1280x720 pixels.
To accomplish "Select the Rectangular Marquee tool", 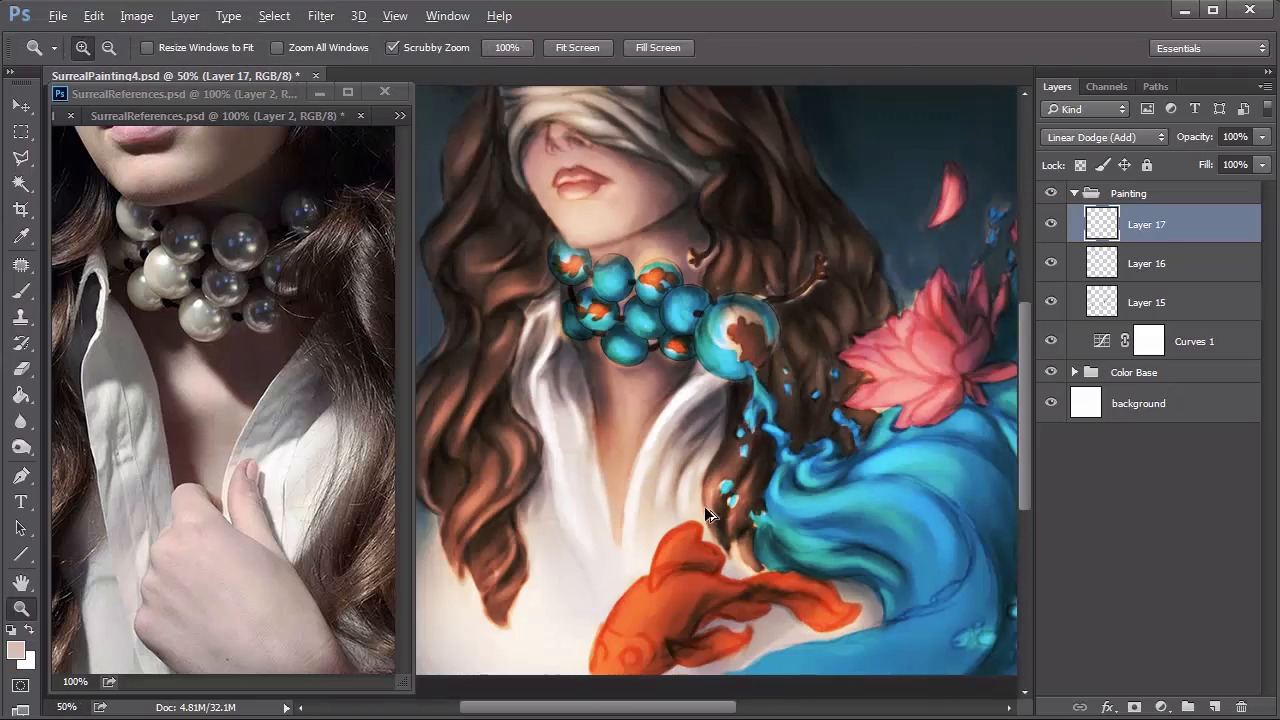I will (21, 132).
